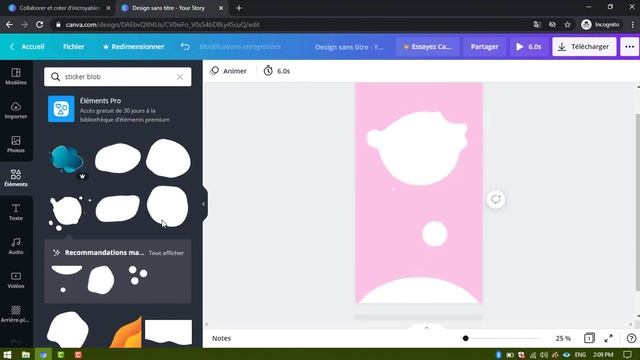Open the 25 % zoom level menu
Image resolution: width=640 pixels, height=360 pixels.
(x=563, y=338)
